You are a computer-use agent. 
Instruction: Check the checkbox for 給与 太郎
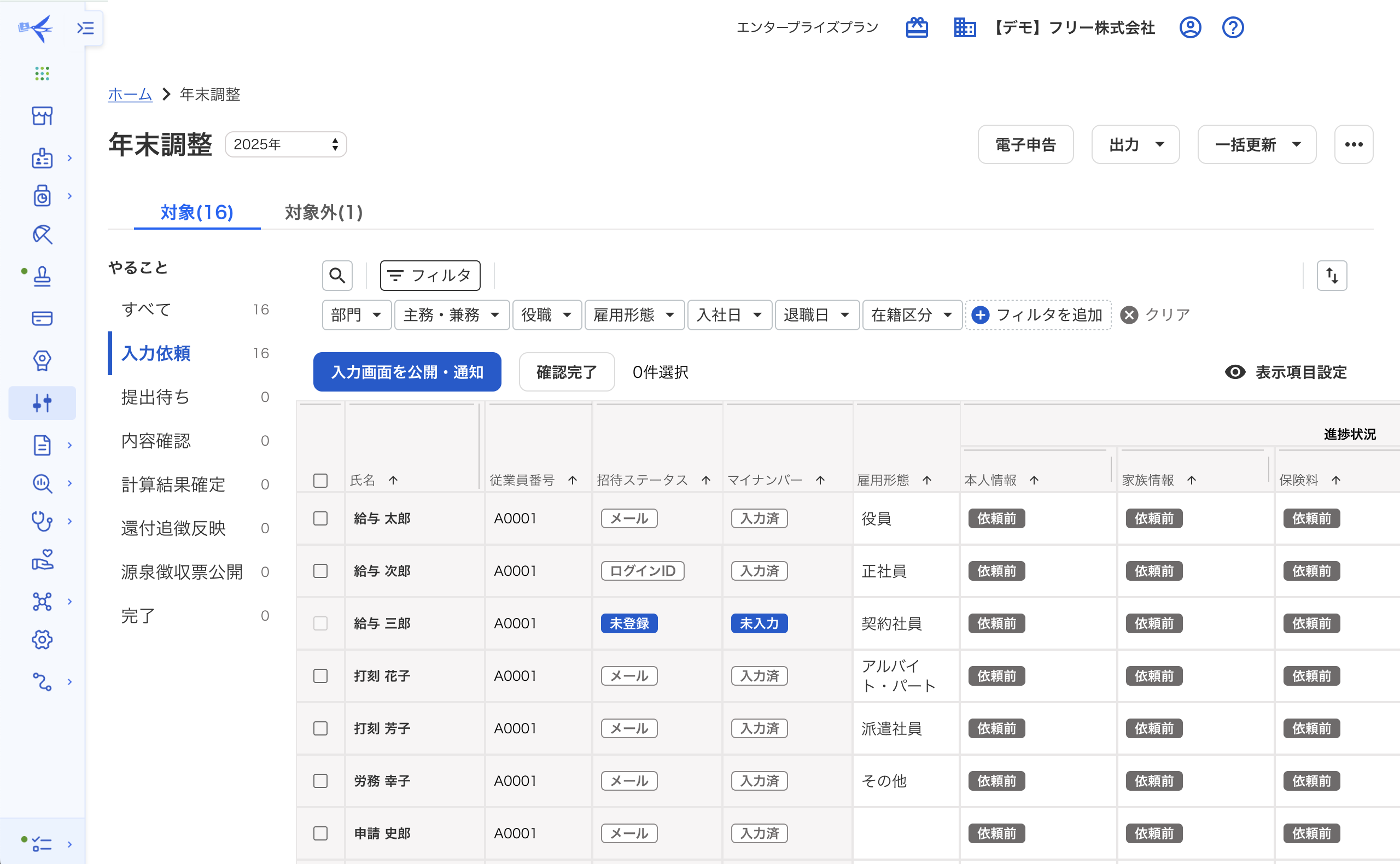[x=320, y=518]
